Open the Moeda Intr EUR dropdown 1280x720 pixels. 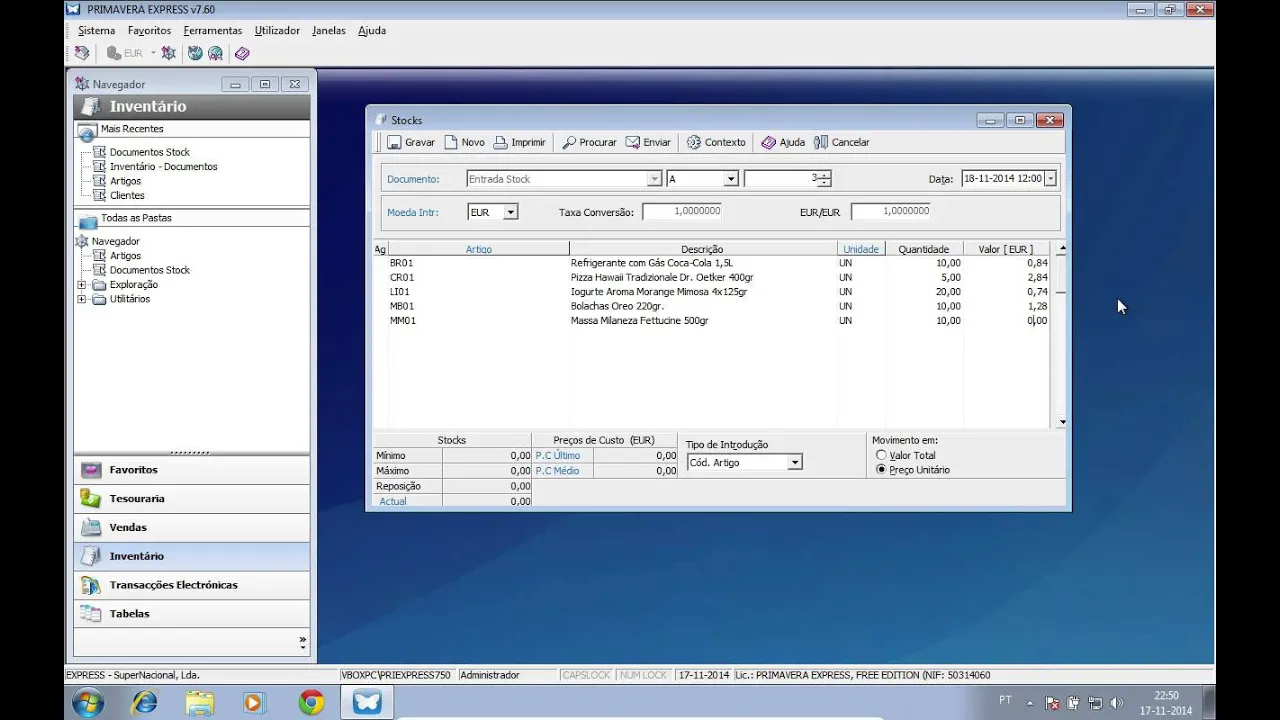click(511, 212)
